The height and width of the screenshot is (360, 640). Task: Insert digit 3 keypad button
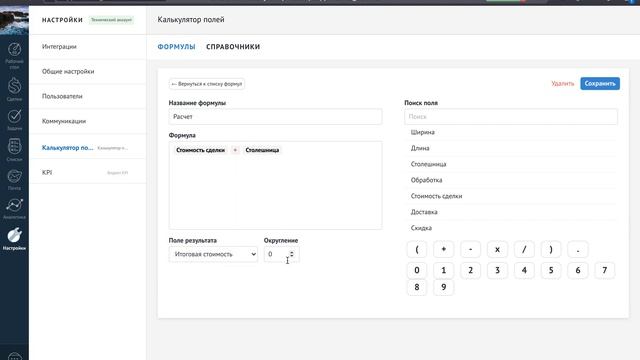pos(497,270)
